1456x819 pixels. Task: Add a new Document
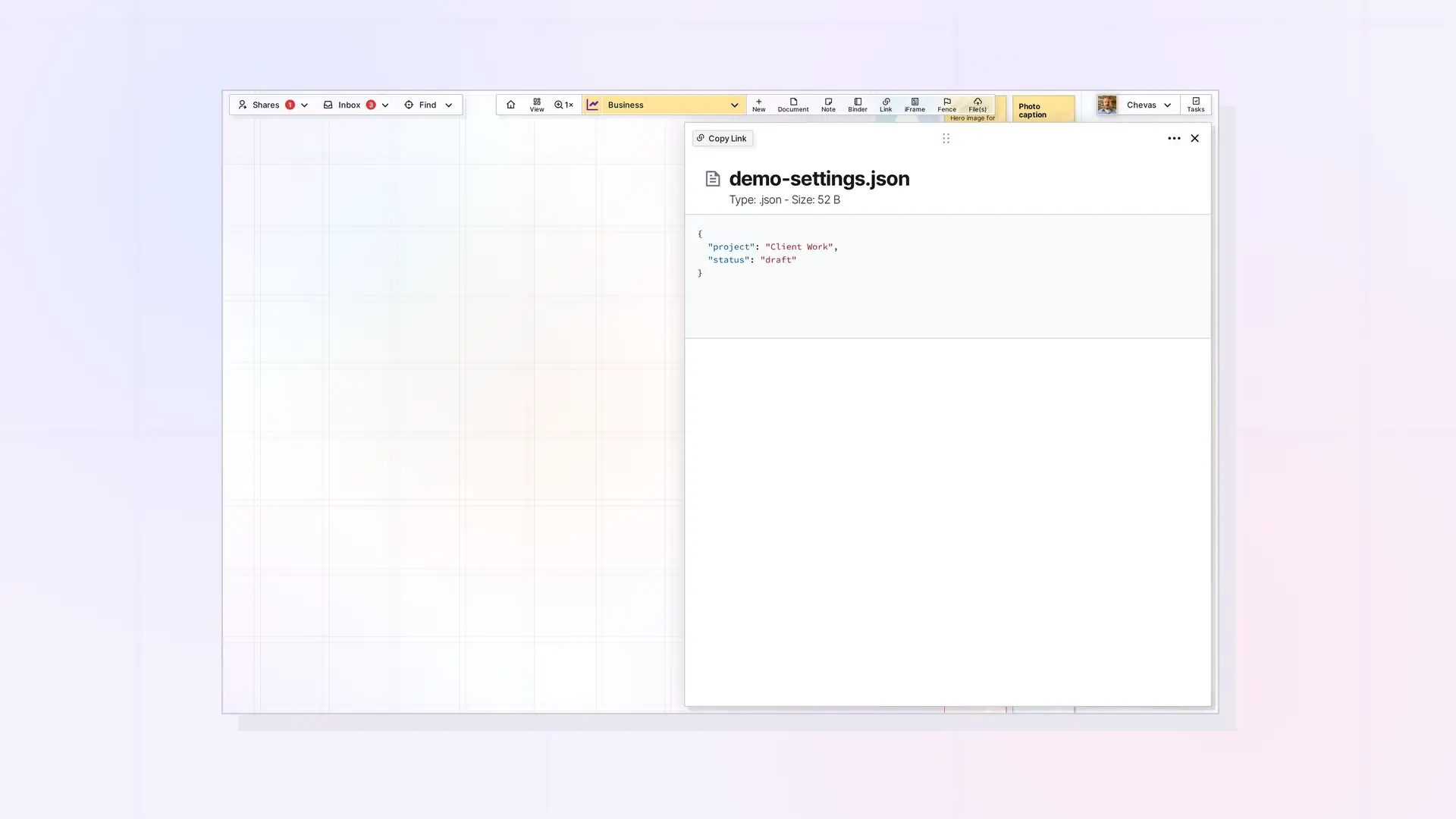pyautogui.click(x=793, y=105)
